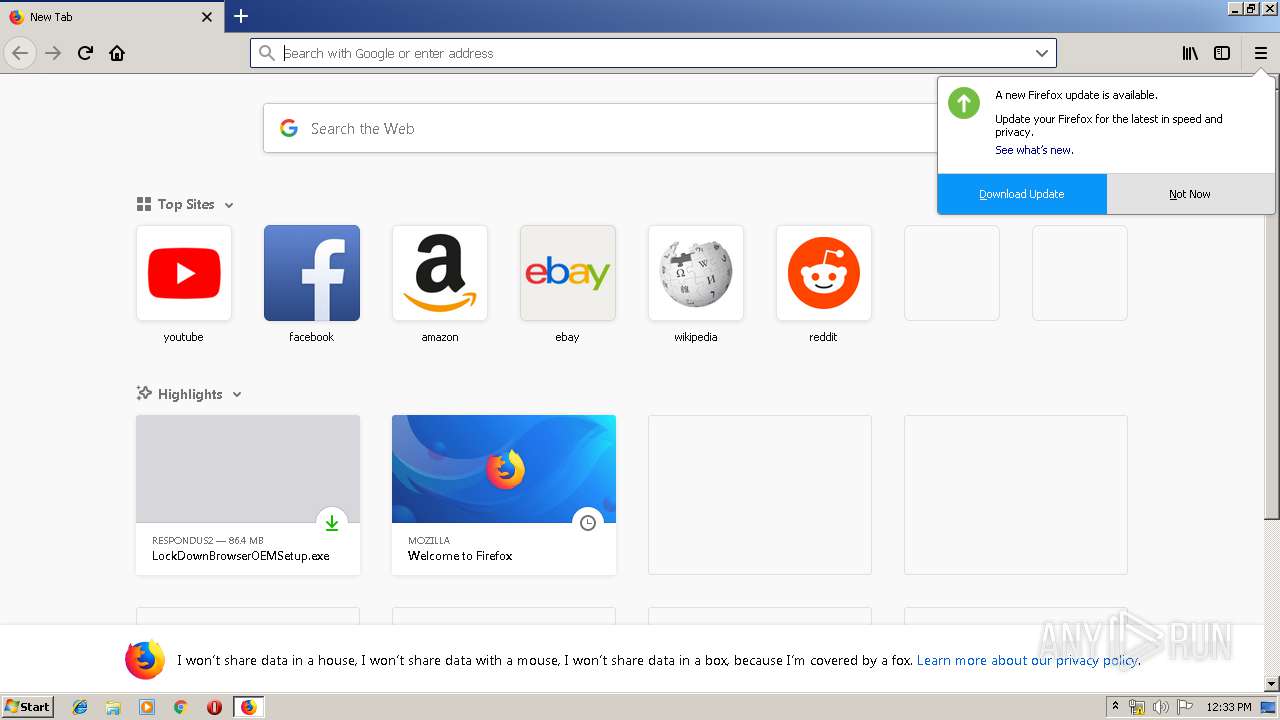Close the New Tab tab

(x=207, y=17)
